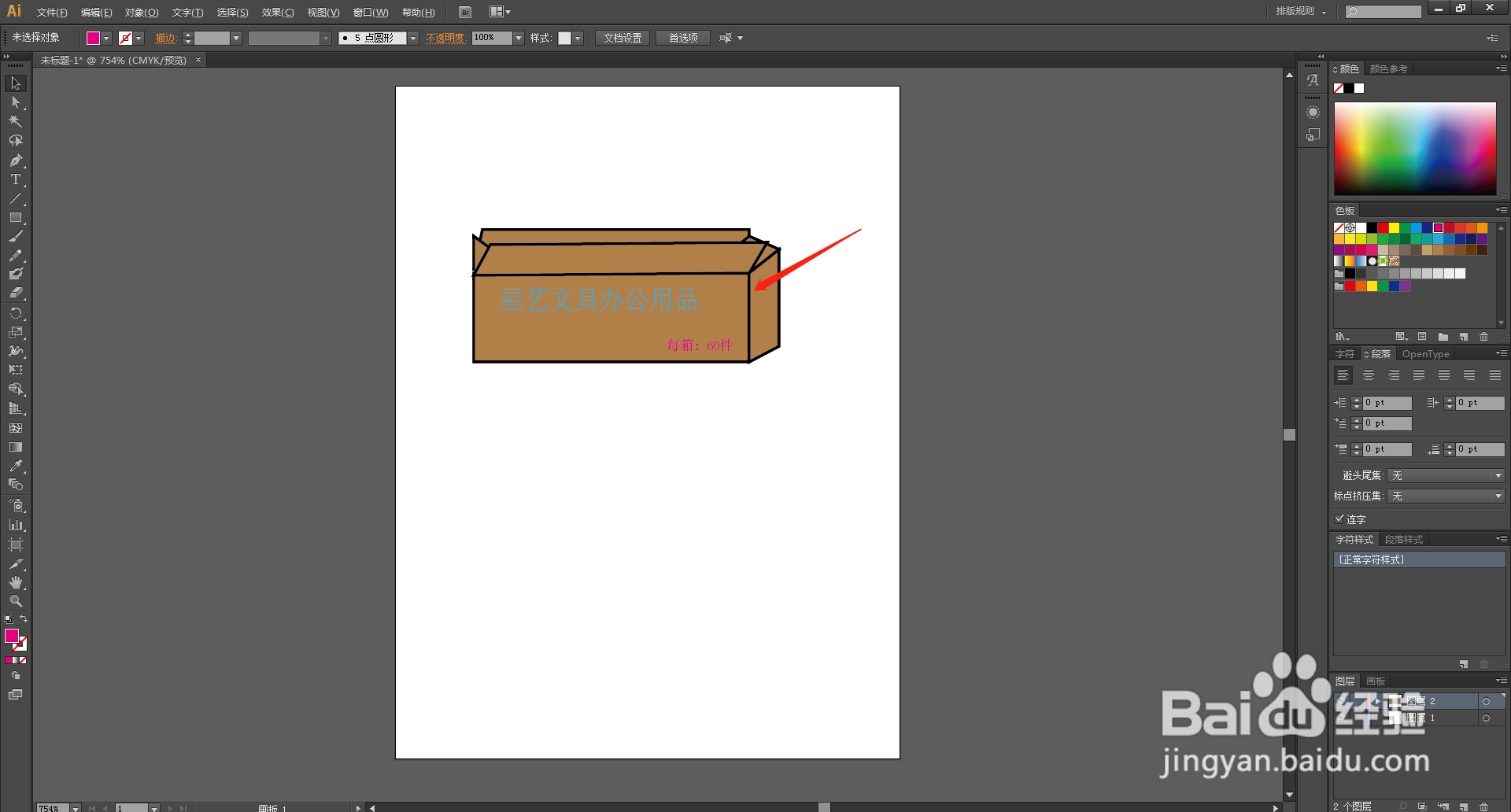
Task: Select the Eyedropper tool
Action: point(16,466)
